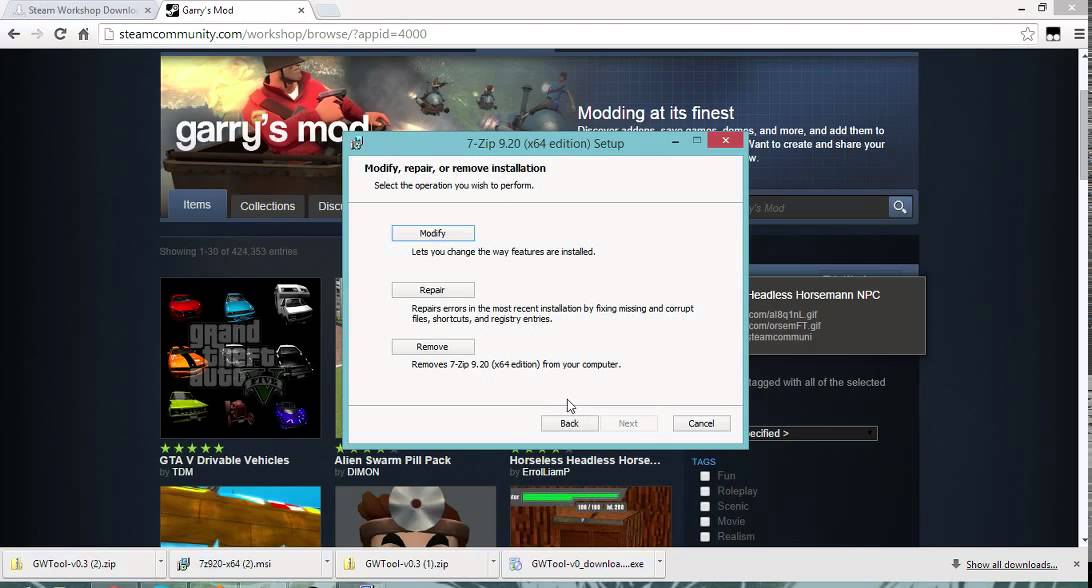The width and height of the screenshot is (1092, 588).
Task: Bookmark this page with the star icon
Action: point(1027,34)
